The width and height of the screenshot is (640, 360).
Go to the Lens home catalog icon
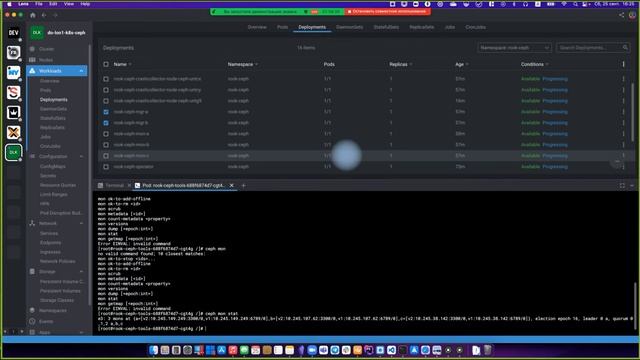33,15
